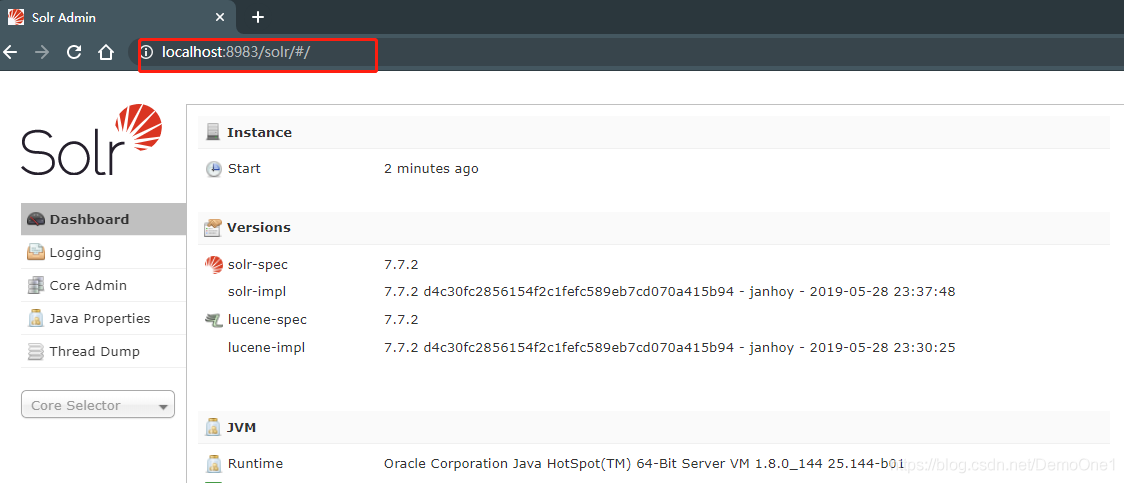Click the Logging notepad icon
This screenshot has width=1124, height=483.
click(36, 253)
